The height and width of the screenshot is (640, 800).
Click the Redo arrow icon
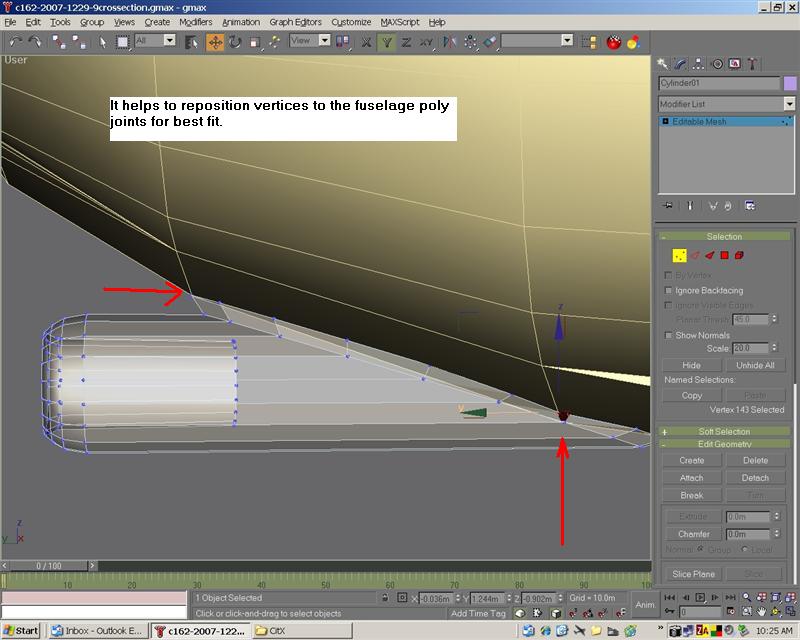click(x=35, y=41)
